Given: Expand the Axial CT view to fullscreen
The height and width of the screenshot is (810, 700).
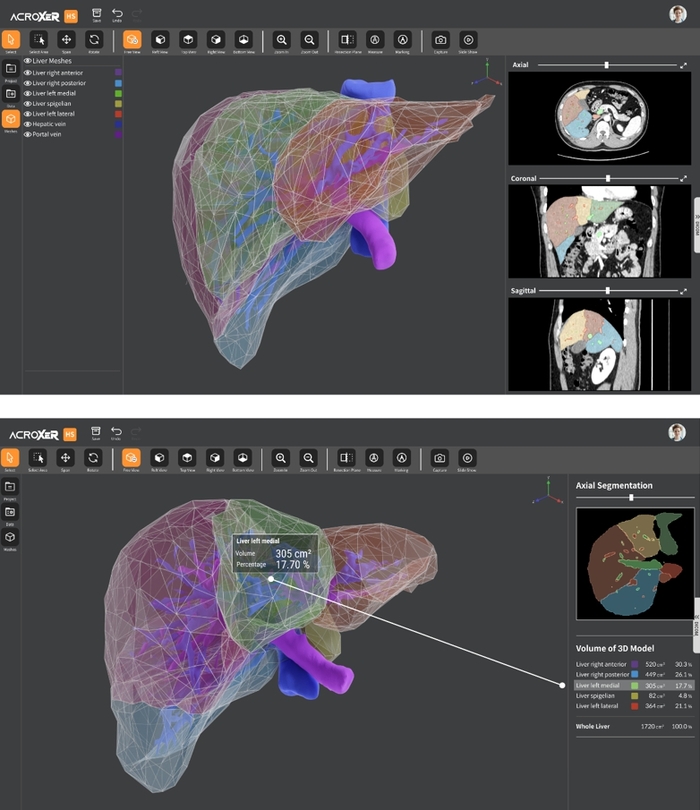Looking at the screenshot, I should [683, 65].
